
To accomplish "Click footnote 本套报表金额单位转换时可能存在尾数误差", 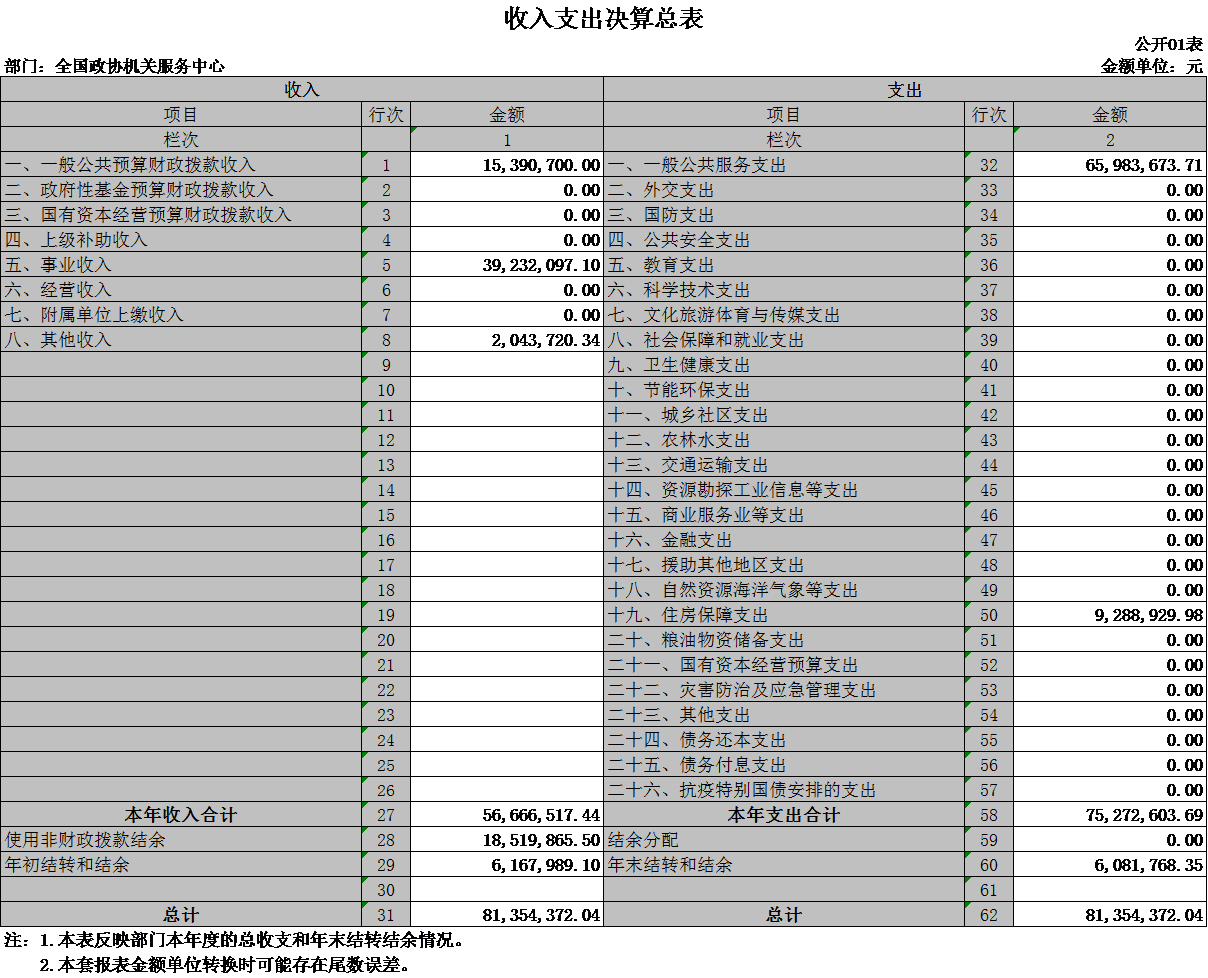I will (225, 965).
